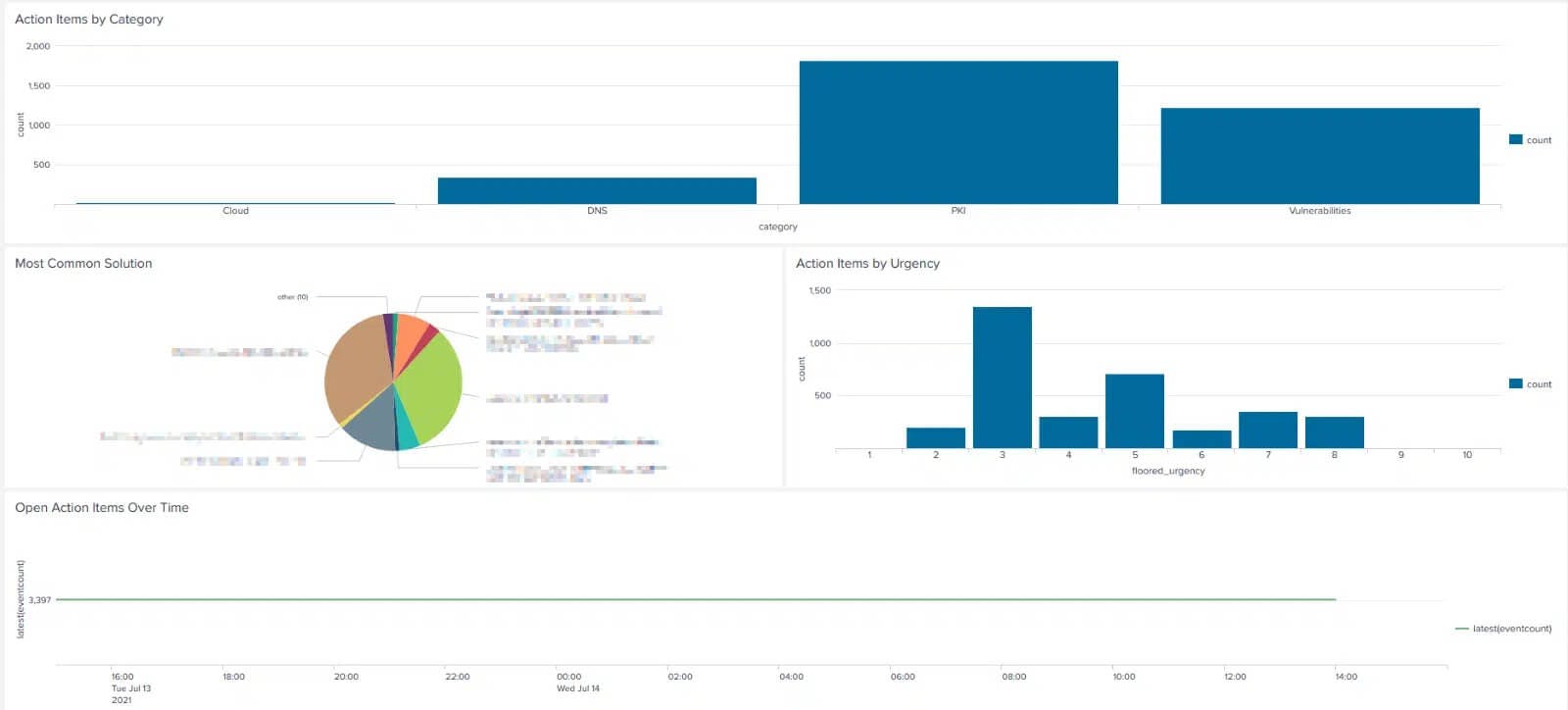Click count legend swatch for Action Items by Category
Image resolution: width=1568 pixels, height=710 pixels.
point(1515,140)
